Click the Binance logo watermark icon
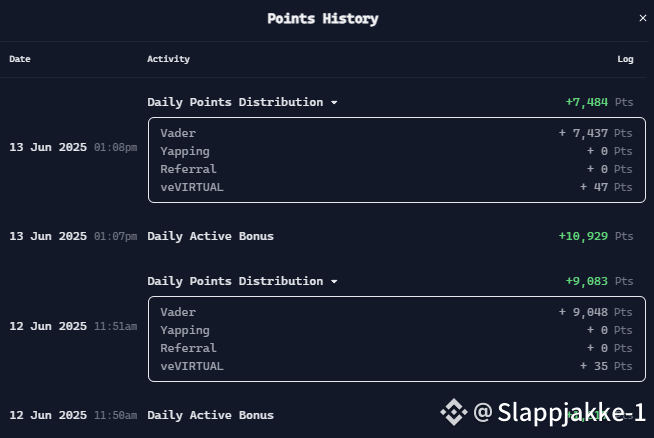The width and height of the screenshot is (654, 438). (454, 412)
